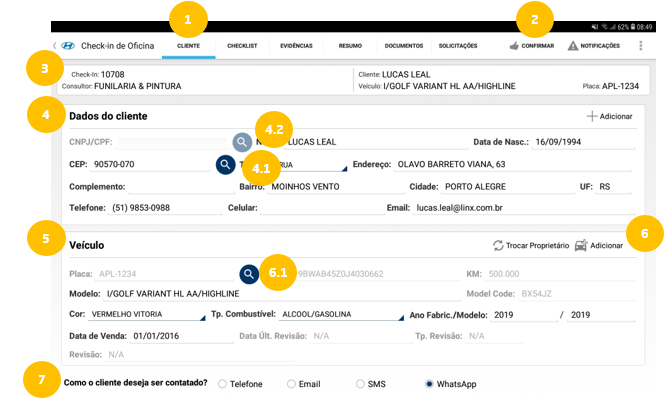
Task: Click the Hyundai logo icon
Action: tap(68, 46)
